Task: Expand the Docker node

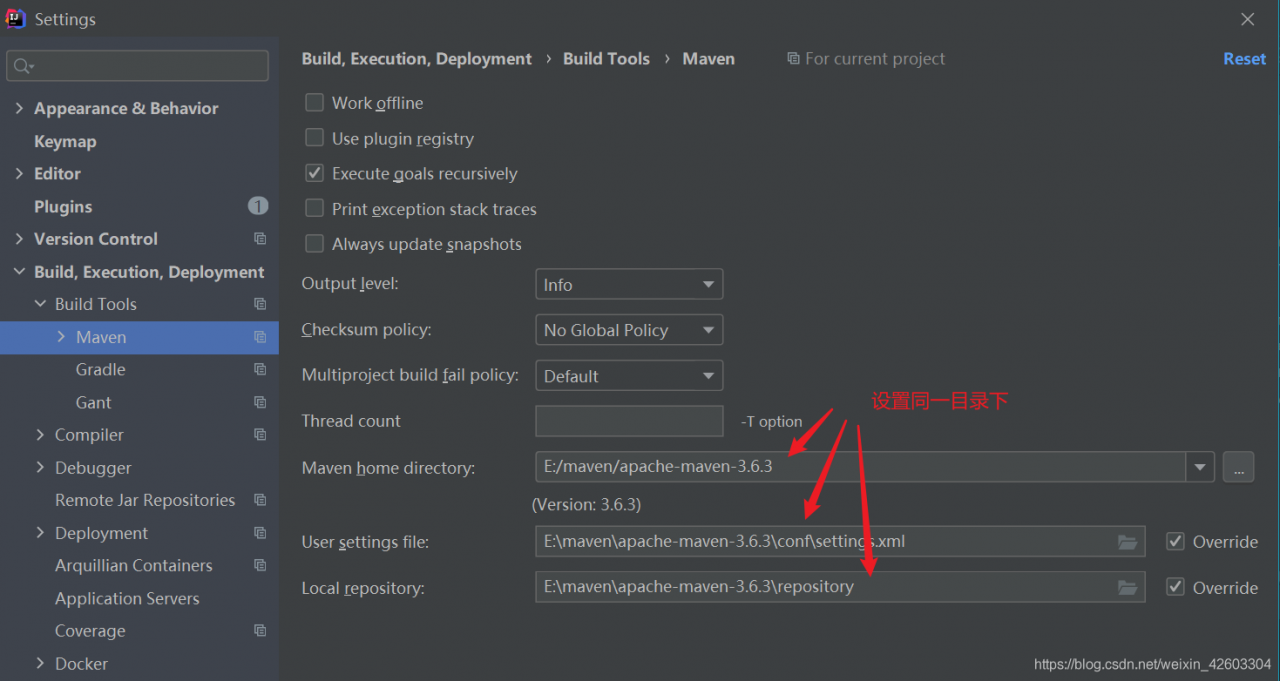Action: click(40, 663)
